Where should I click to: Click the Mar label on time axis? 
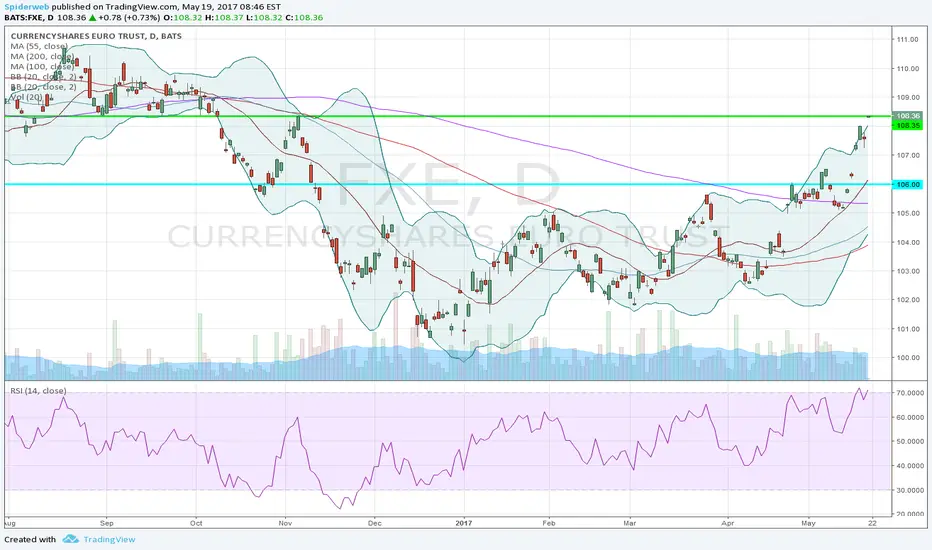629,523
